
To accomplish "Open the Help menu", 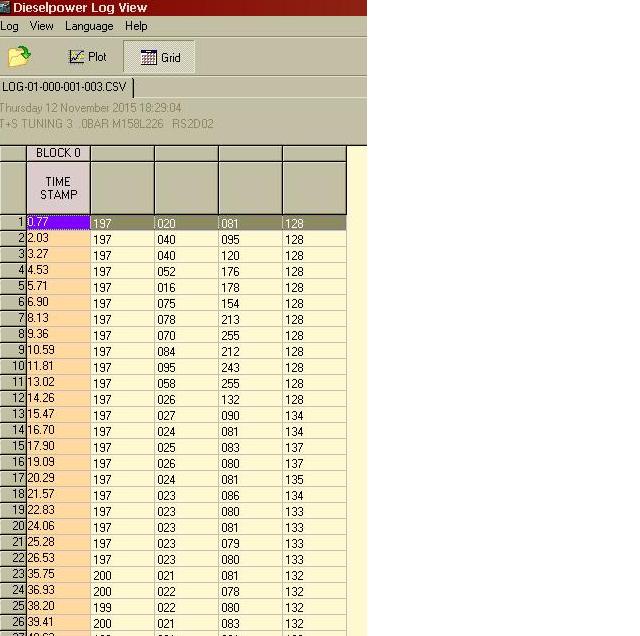I will [136, 26].
